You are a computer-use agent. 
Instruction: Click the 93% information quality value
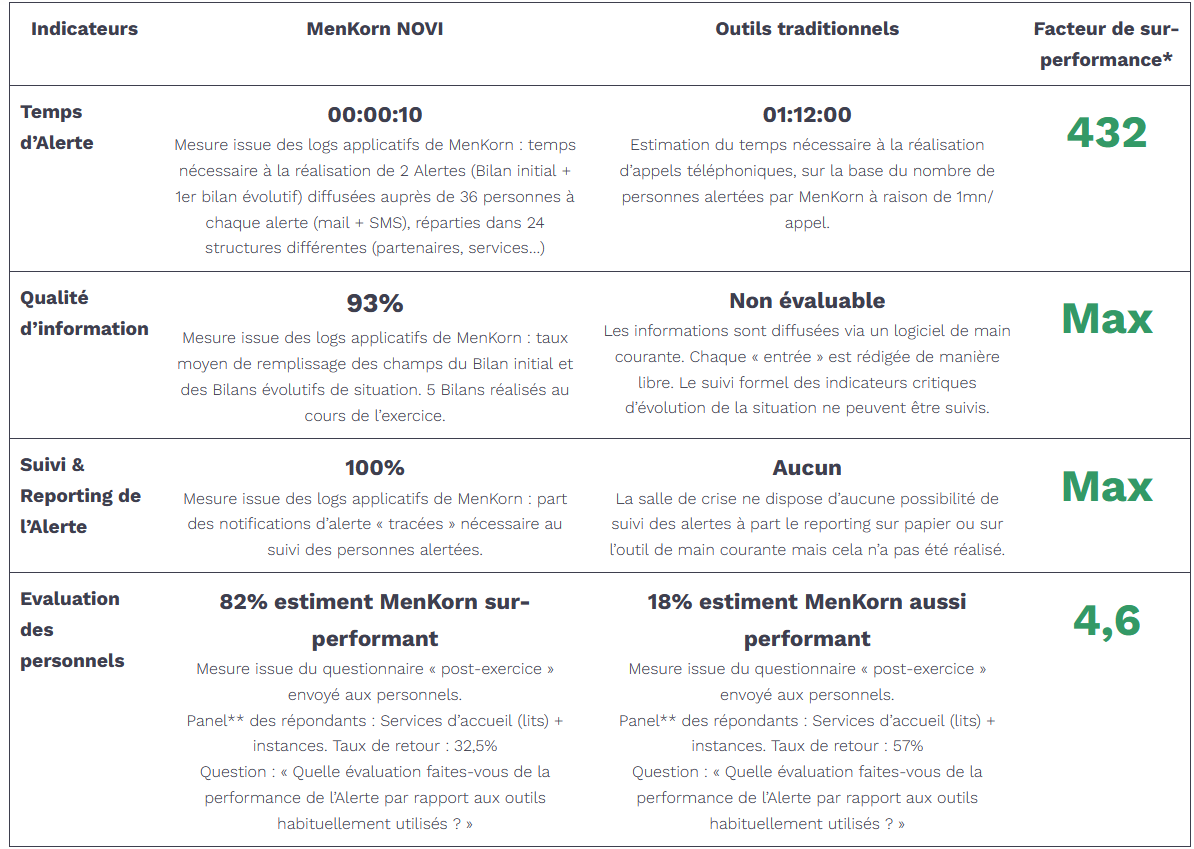(375, 303)
